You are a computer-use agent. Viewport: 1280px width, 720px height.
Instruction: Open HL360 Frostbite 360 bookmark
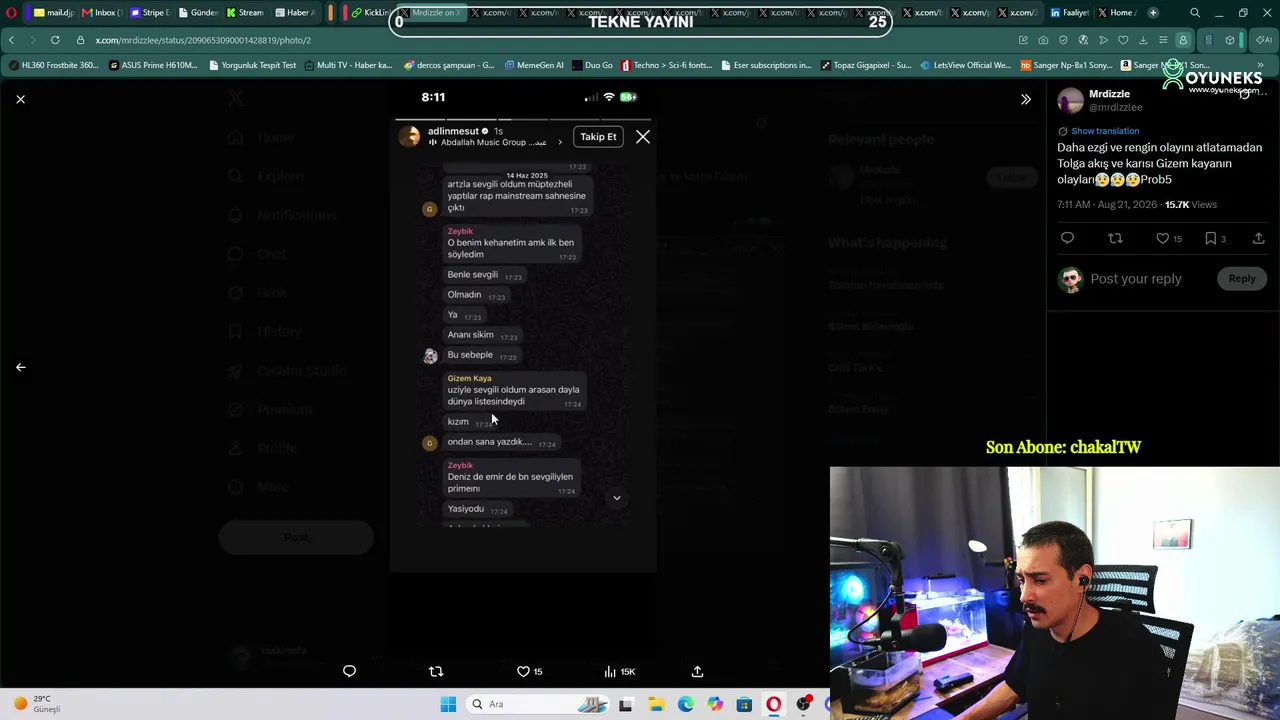pos(54,65)
